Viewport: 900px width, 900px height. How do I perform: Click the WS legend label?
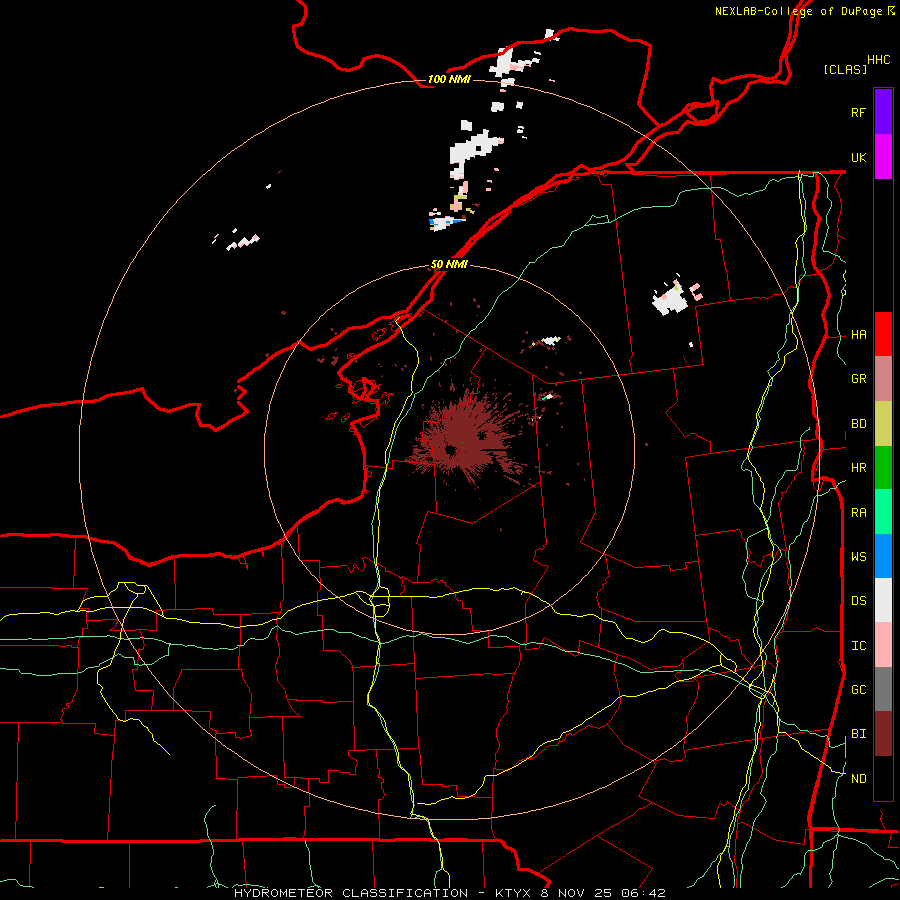click(858, 557)
